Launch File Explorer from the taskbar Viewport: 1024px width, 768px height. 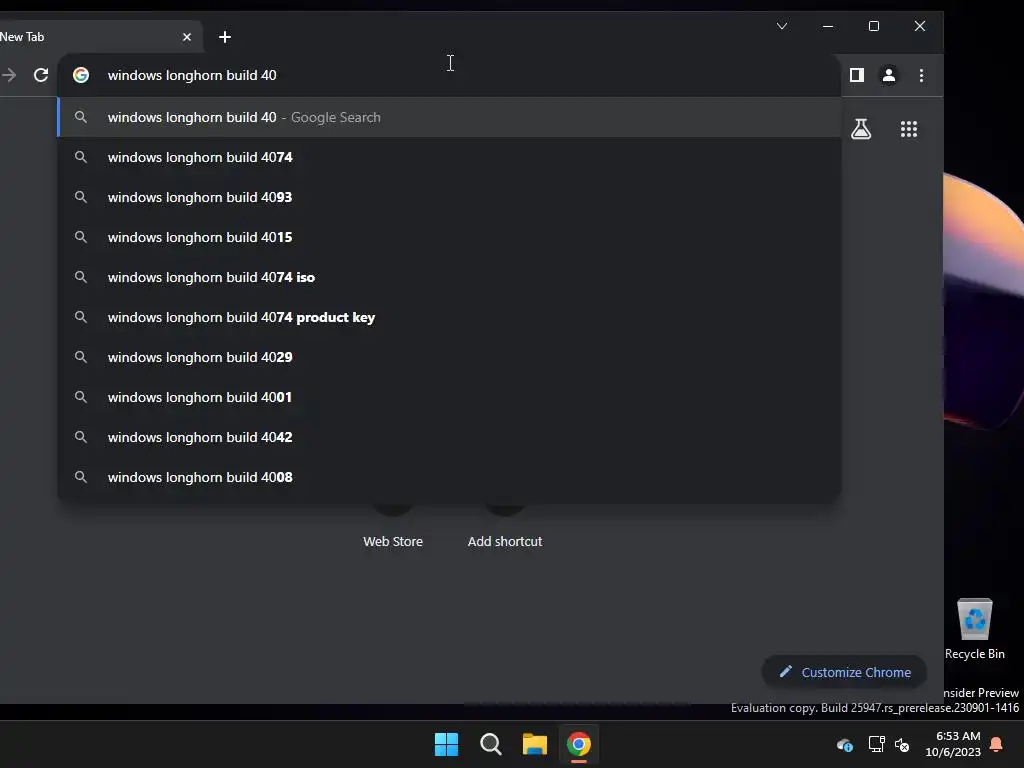pos(535,744)
